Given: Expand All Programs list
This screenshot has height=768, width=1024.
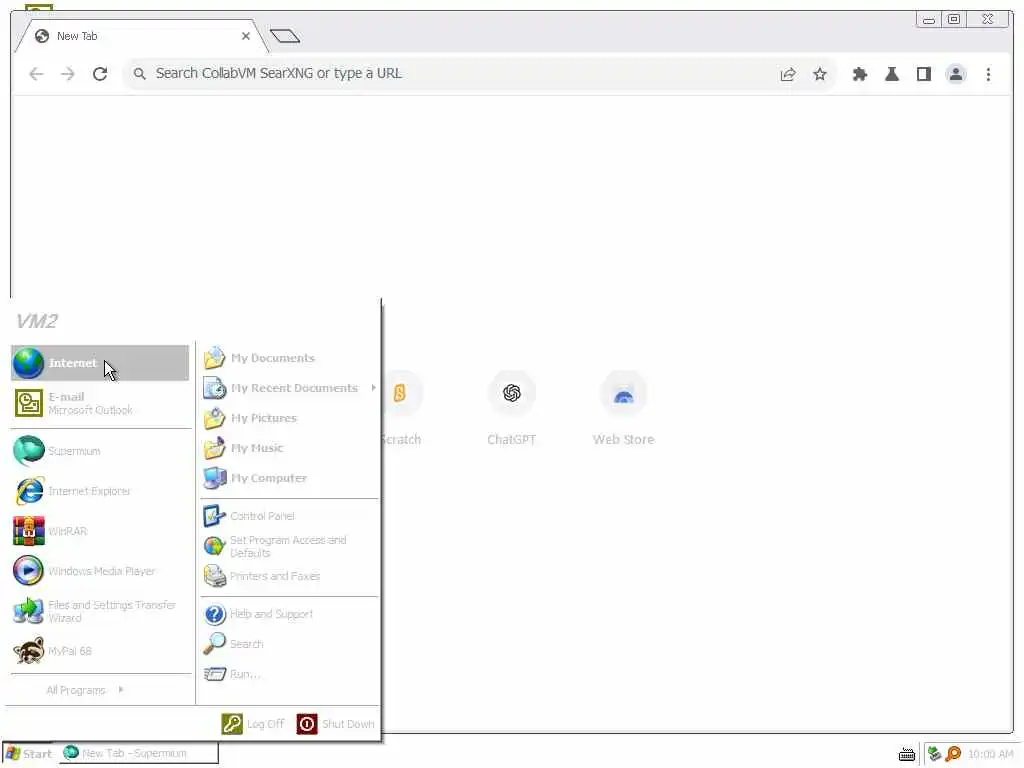Looking at the screenshot, I should [x=85, y=690].
